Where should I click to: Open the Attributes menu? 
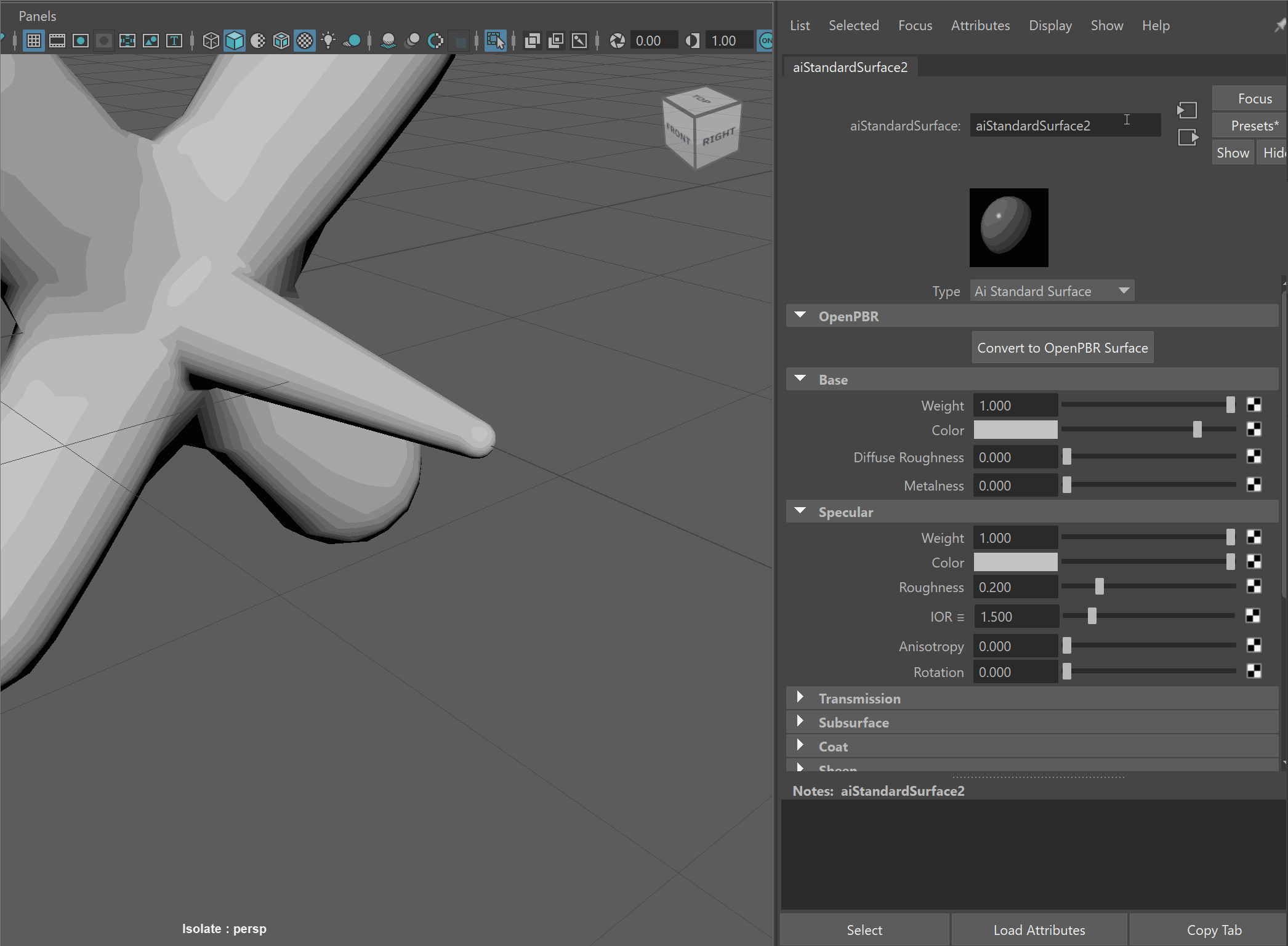coord(980,25)
